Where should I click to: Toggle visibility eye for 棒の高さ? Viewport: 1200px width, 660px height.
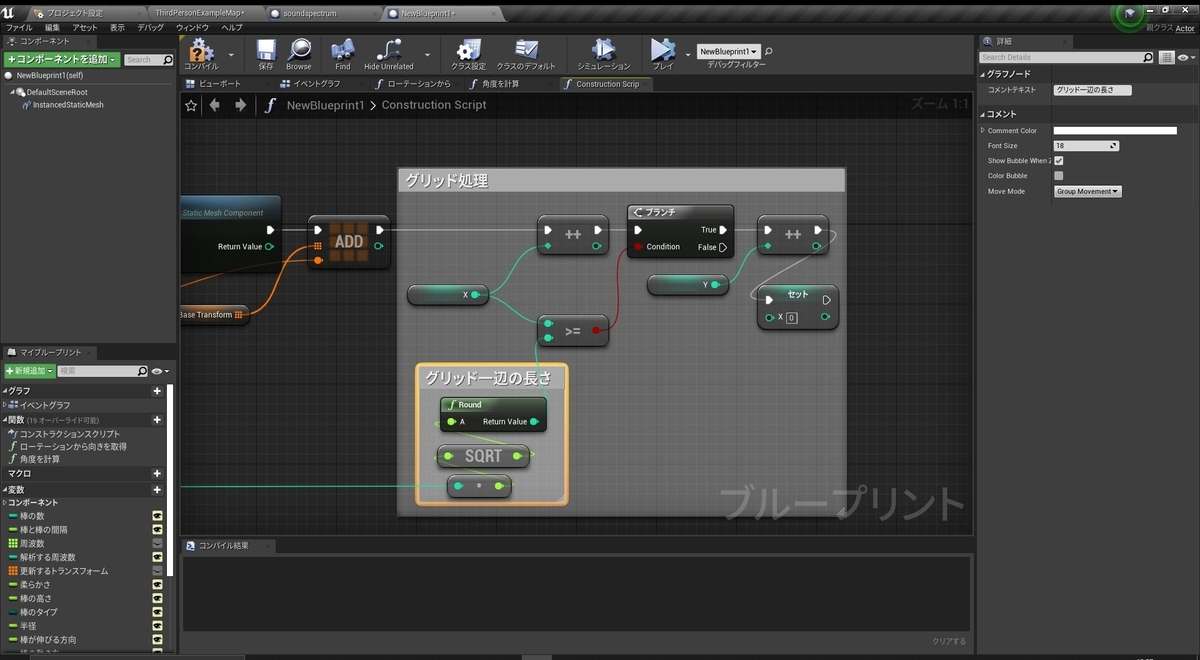[157, 598]
